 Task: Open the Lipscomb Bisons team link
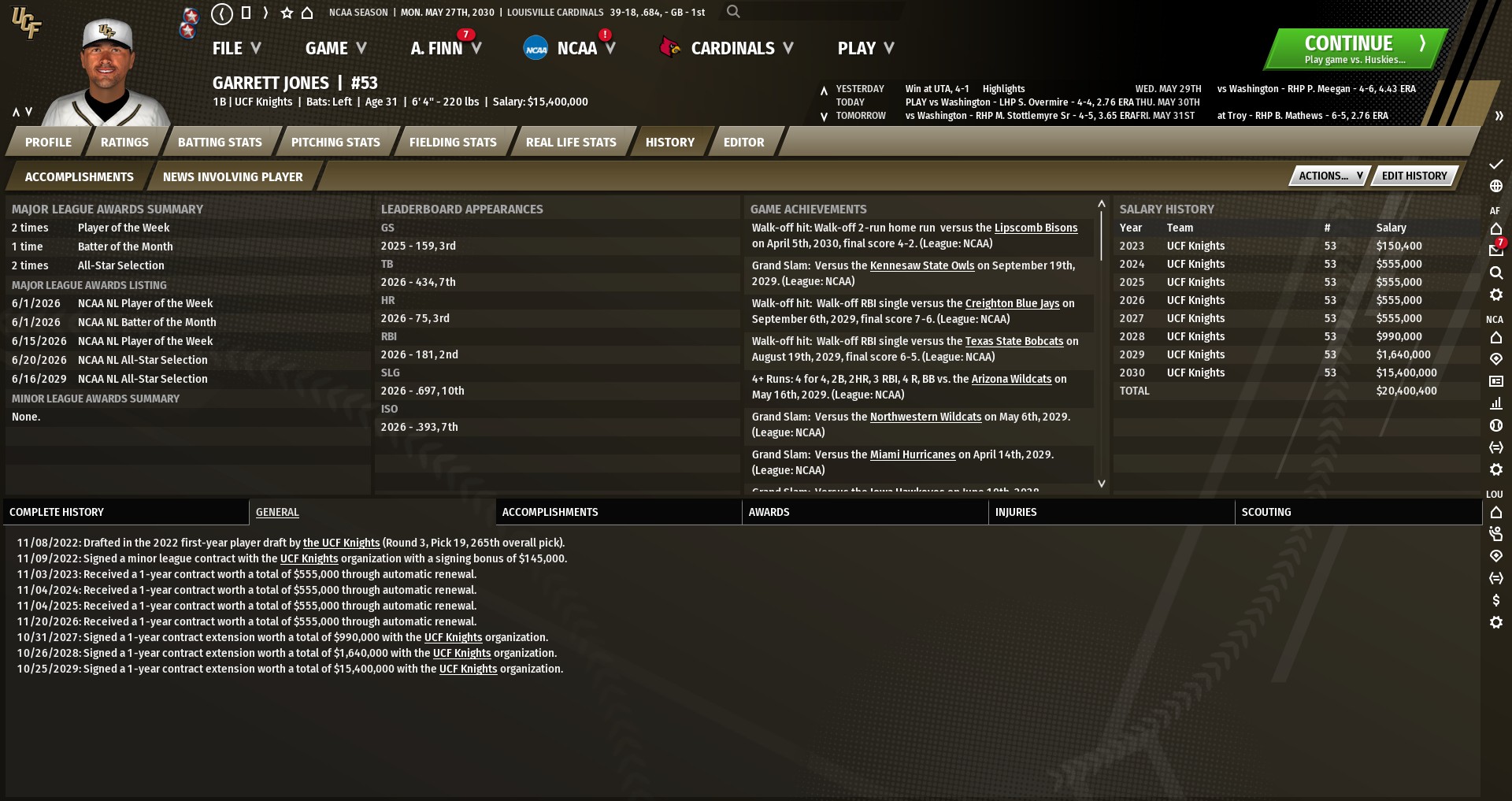click(1036, 228)
